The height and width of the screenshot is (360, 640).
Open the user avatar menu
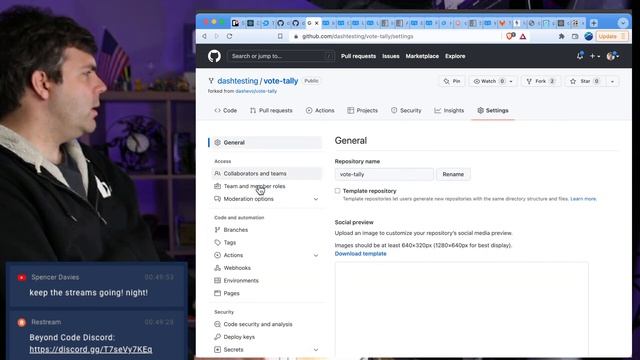point(613,56)
